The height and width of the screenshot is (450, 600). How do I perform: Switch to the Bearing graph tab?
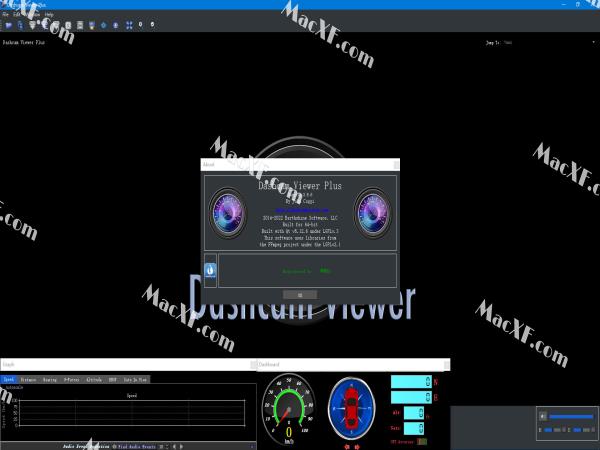50,380
